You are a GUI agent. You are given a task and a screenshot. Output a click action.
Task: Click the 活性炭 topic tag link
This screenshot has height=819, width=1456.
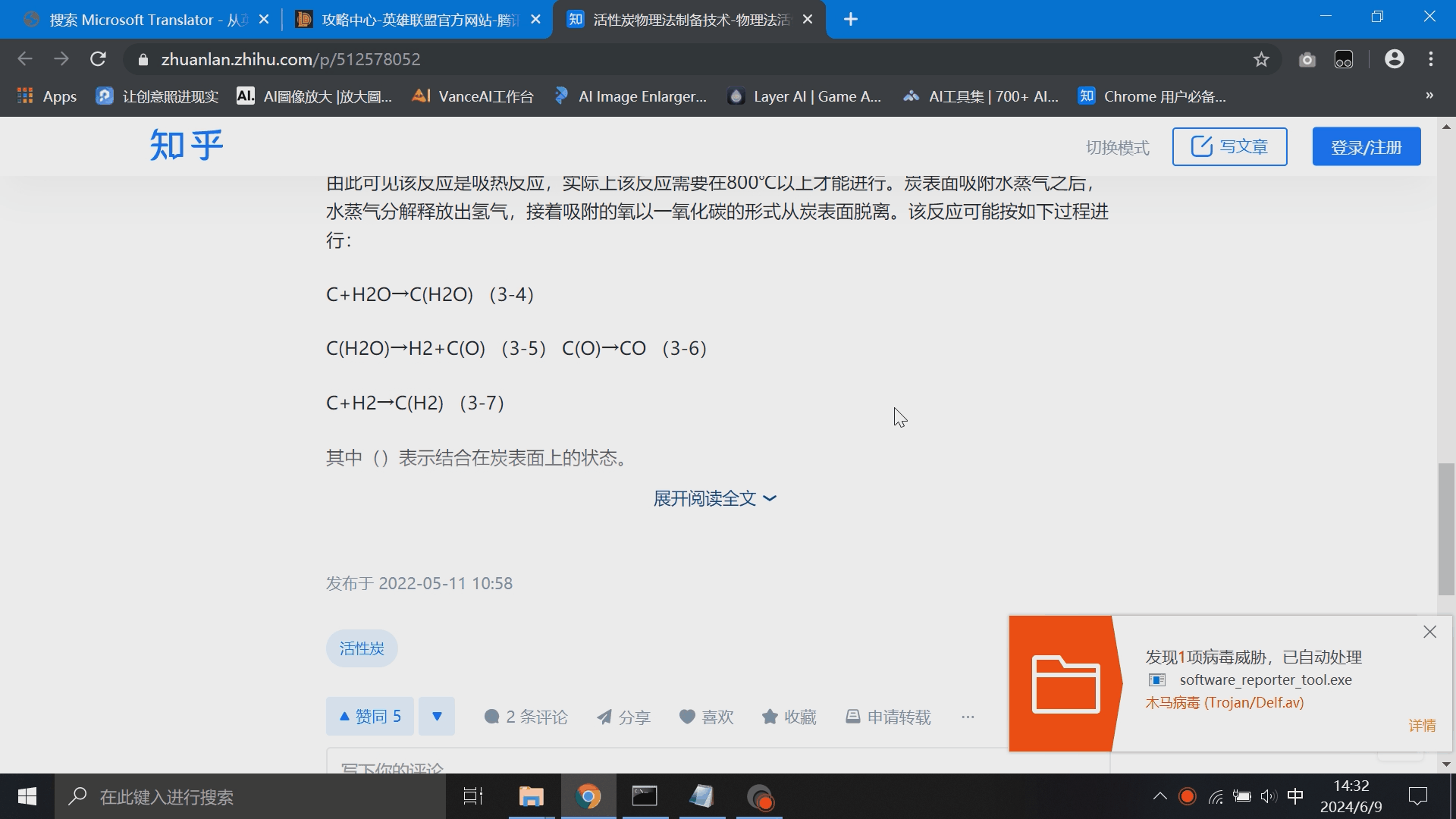point(362,648)
